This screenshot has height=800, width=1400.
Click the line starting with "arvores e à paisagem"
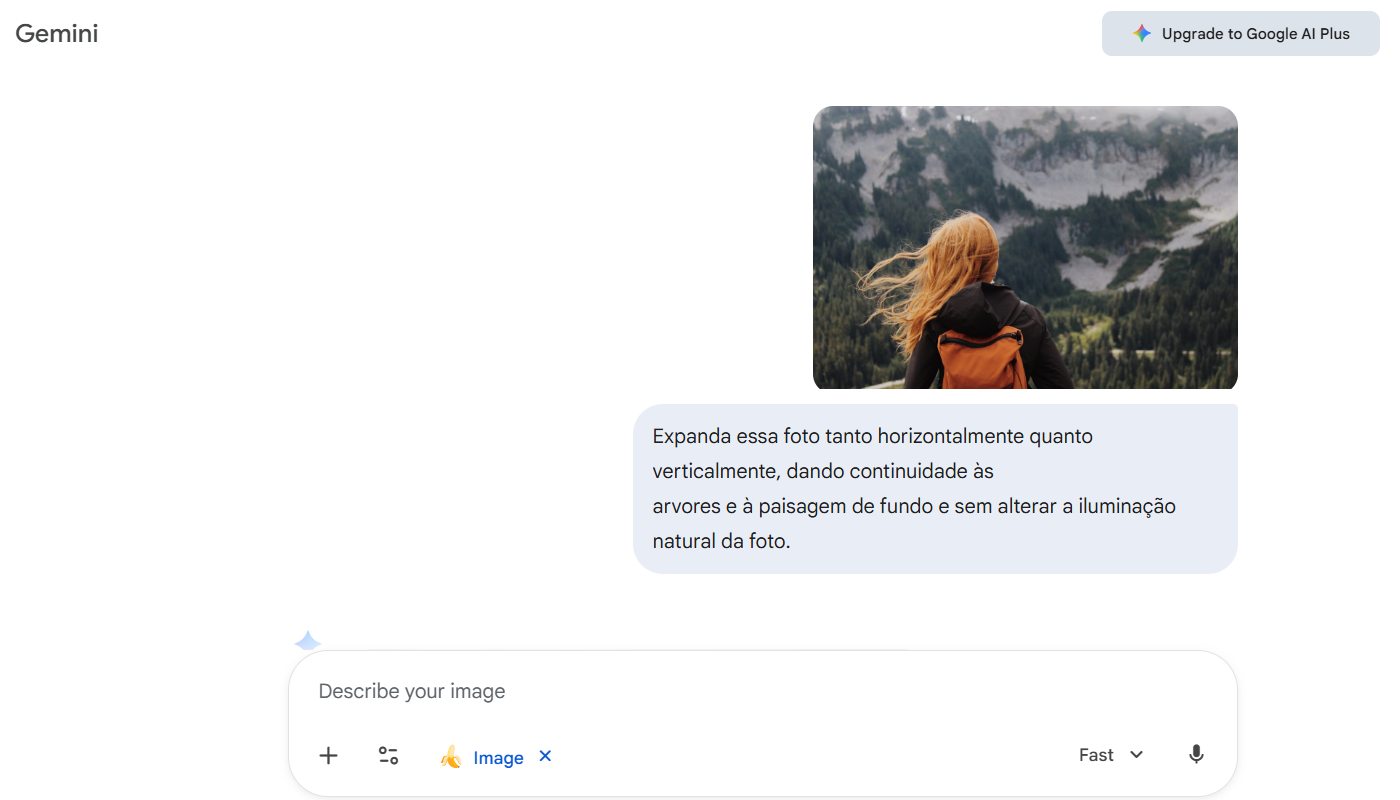tap(913, 506)
